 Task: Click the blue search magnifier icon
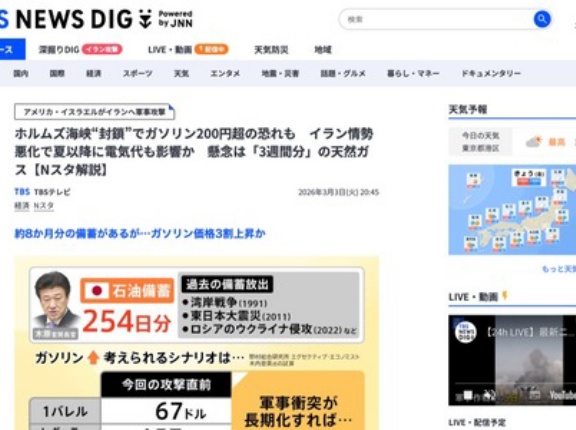point(542,19)
